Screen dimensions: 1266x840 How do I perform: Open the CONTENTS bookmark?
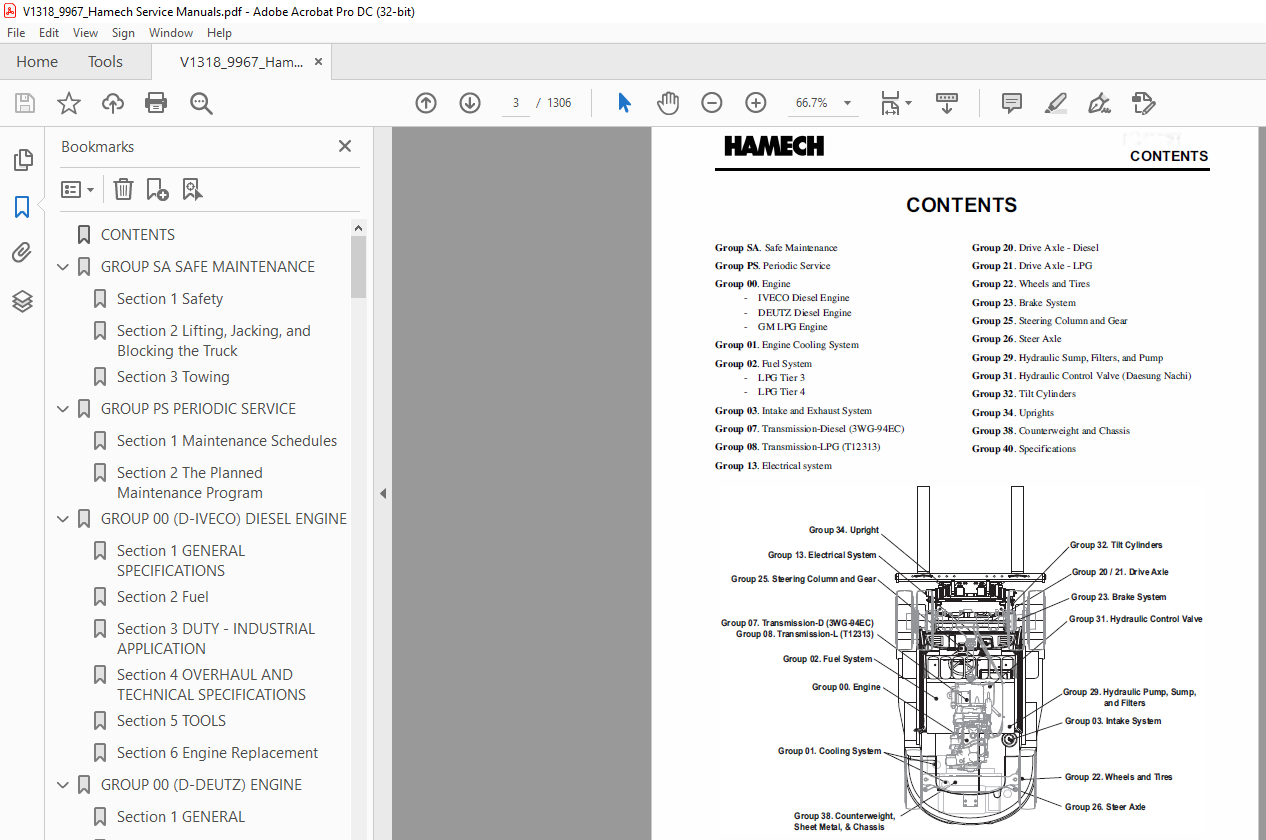click(x=138, y=235)
